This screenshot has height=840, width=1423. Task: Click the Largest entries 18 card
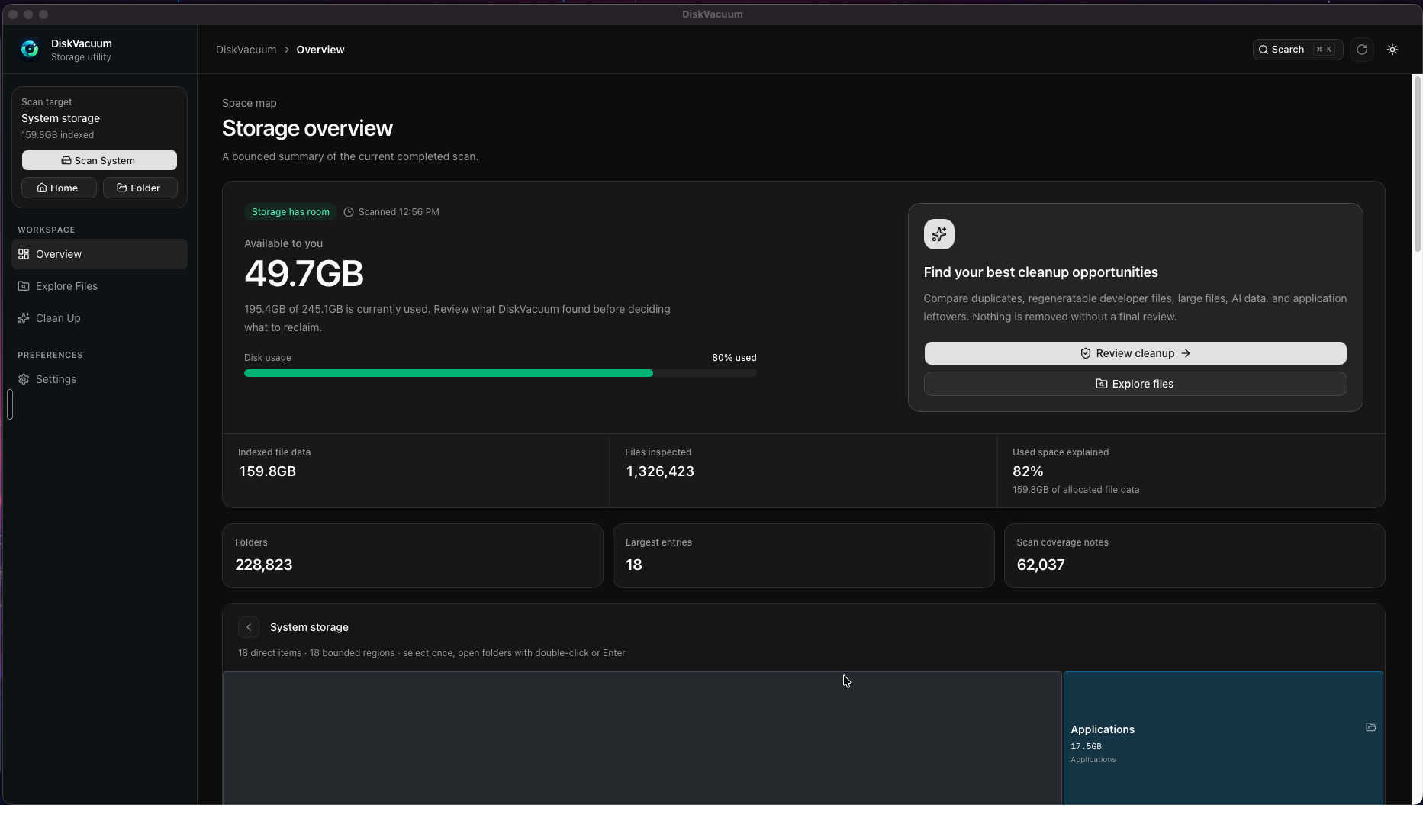point(803,555)
